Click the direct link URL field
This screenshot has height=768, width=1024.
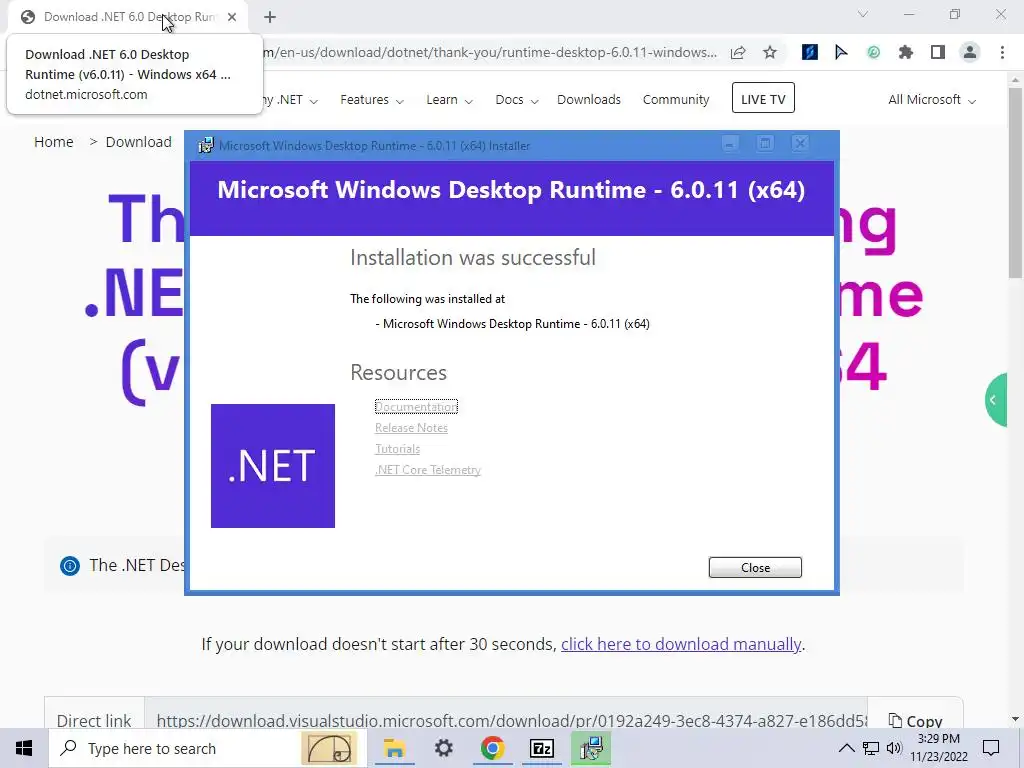tap(506, 720)
